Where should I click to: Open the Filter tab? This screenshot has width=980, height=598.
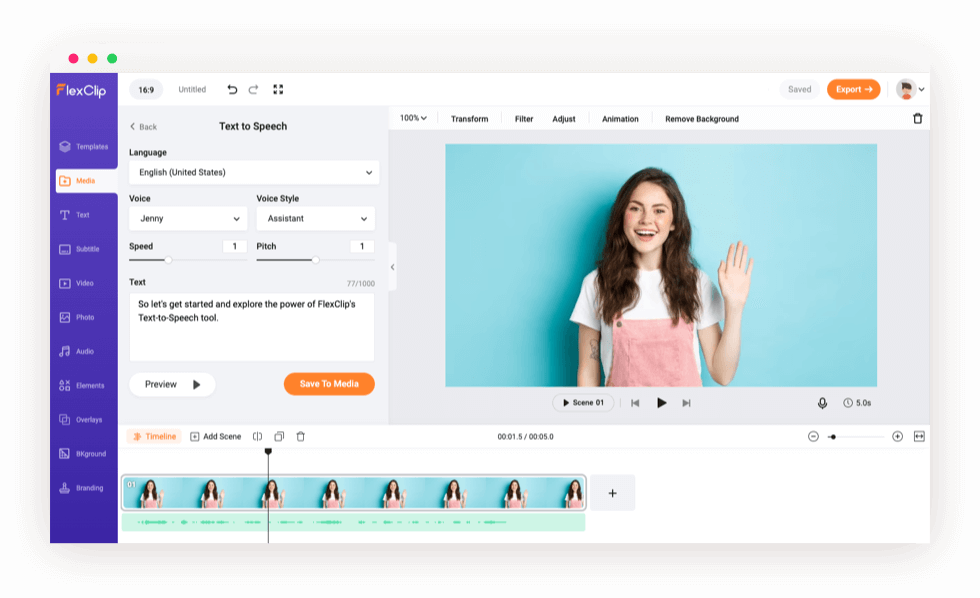(524, 119)
